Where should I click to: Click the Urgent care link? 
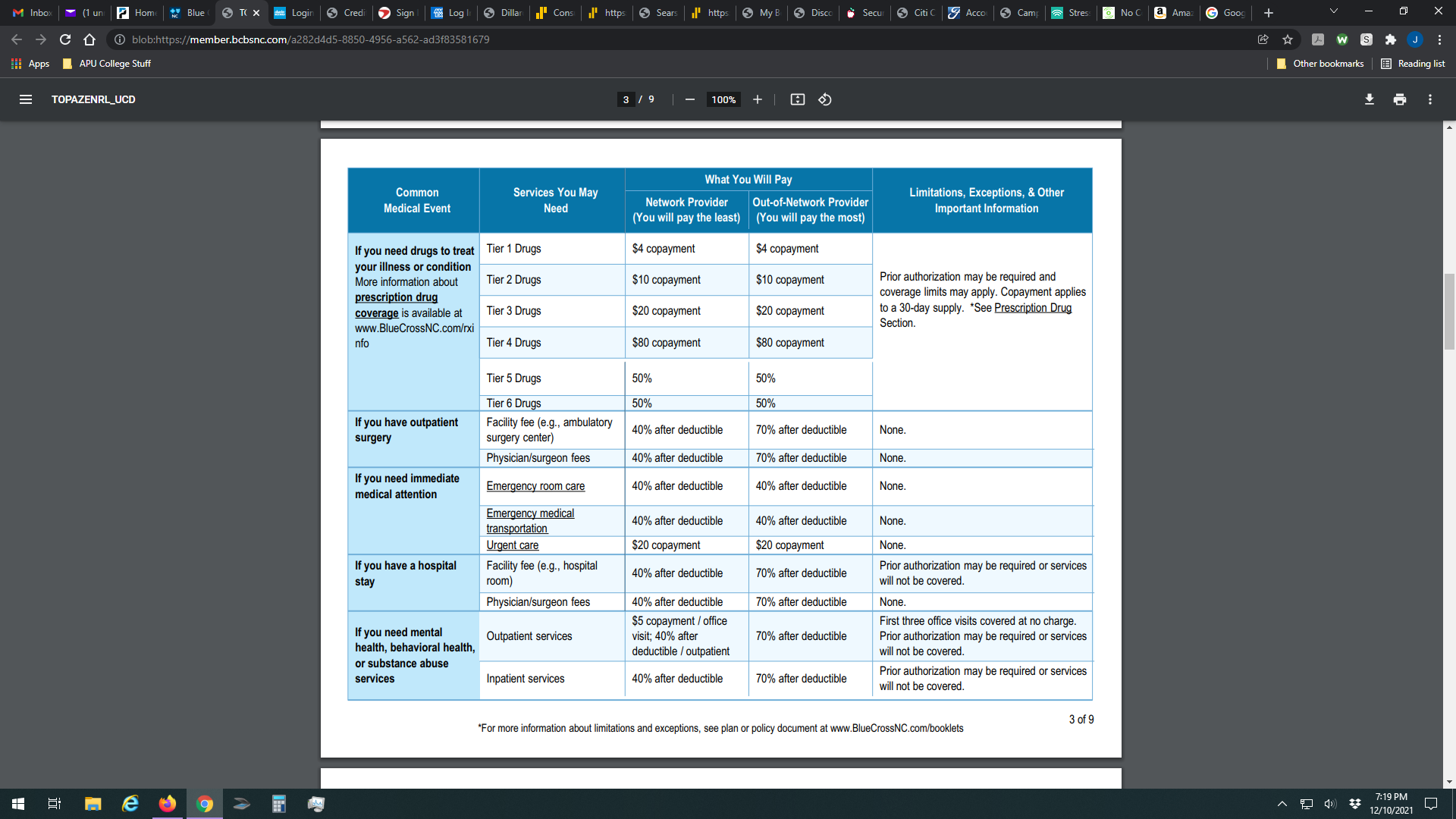tap(512, 545)
